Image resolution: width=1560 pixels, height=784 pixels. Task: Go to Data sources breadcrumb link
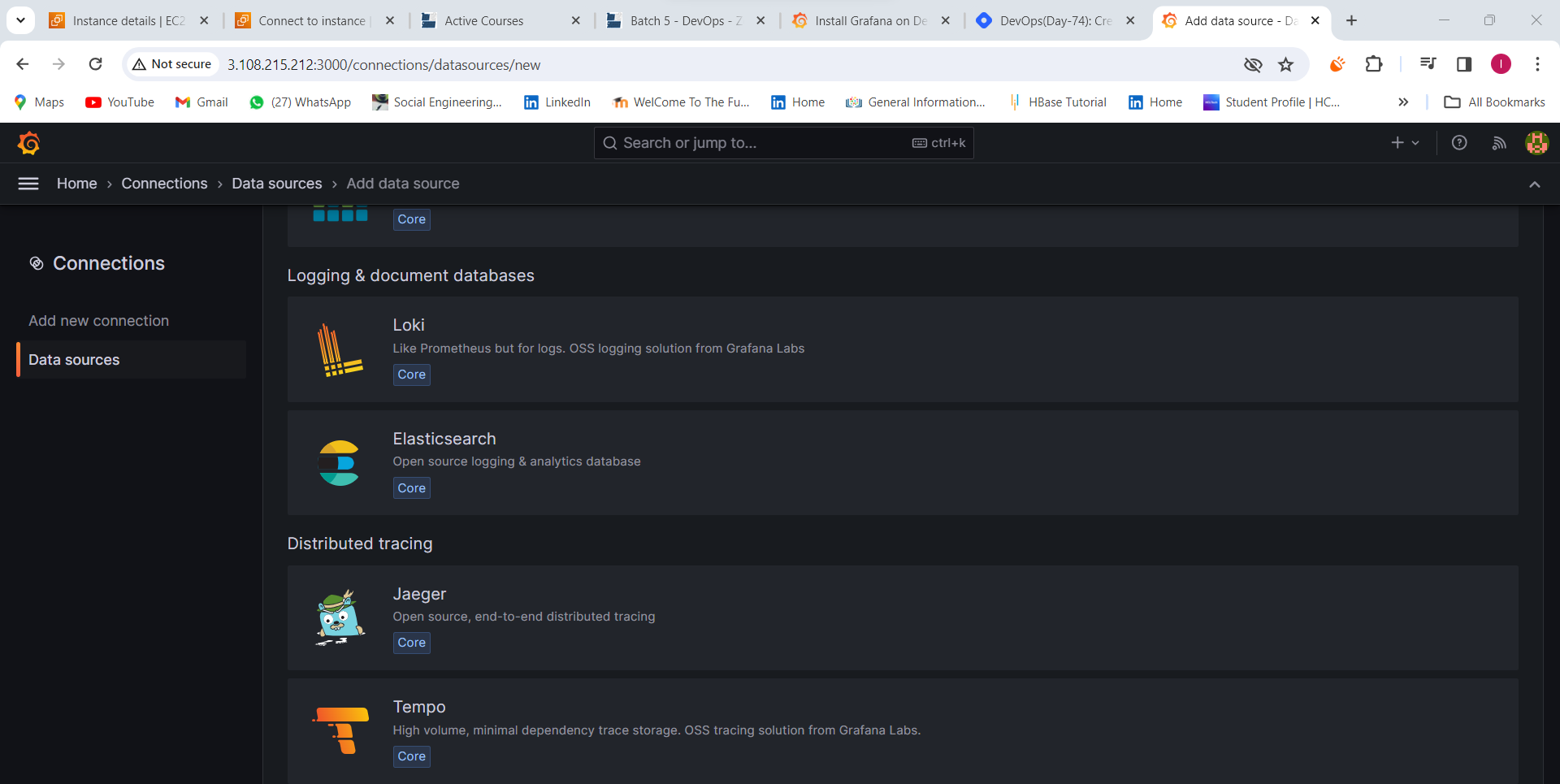(x=277, y=184)
